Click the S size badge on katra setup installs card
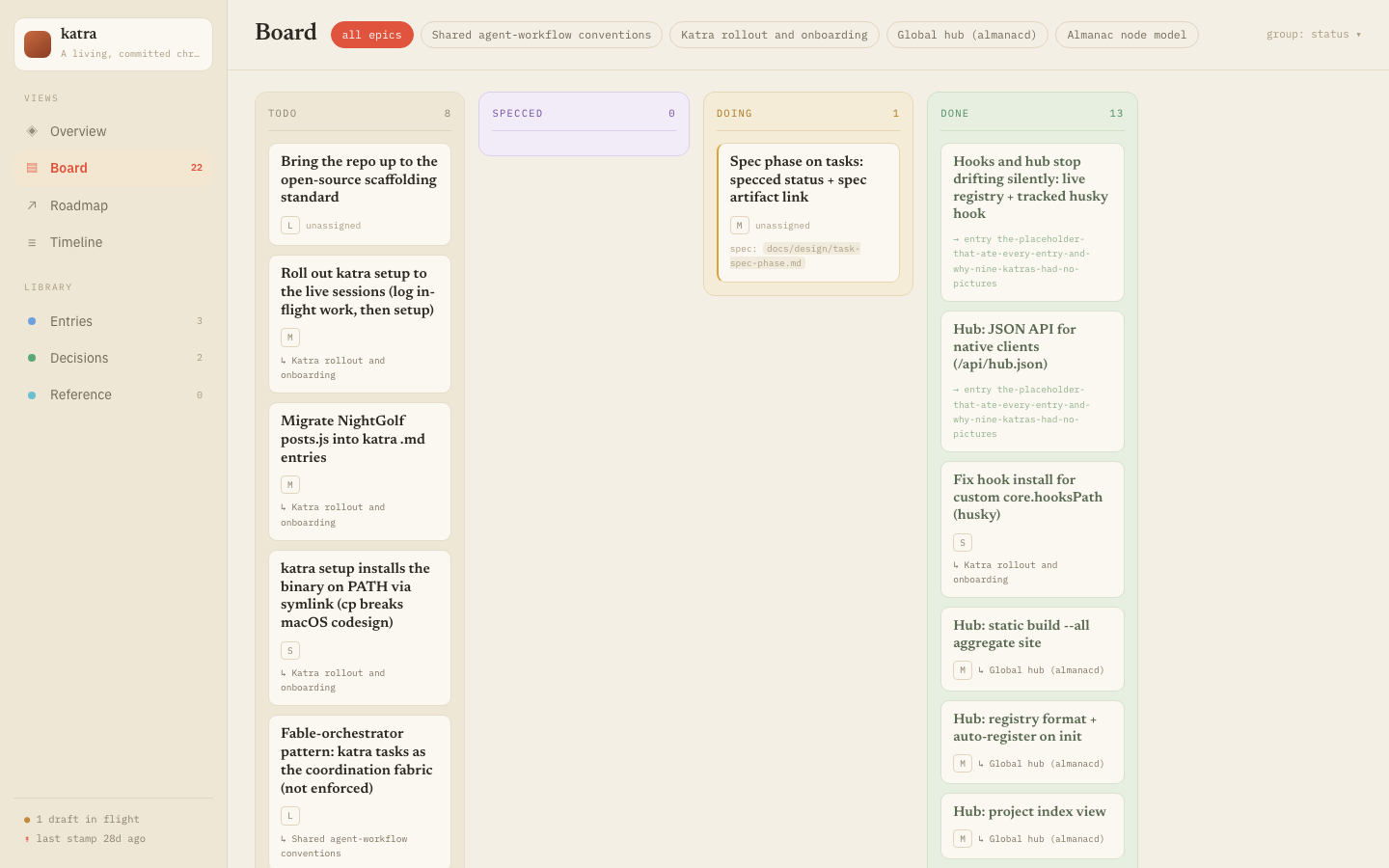The height and width of the screenshot is (868, 1389). (x=290, y=651)
